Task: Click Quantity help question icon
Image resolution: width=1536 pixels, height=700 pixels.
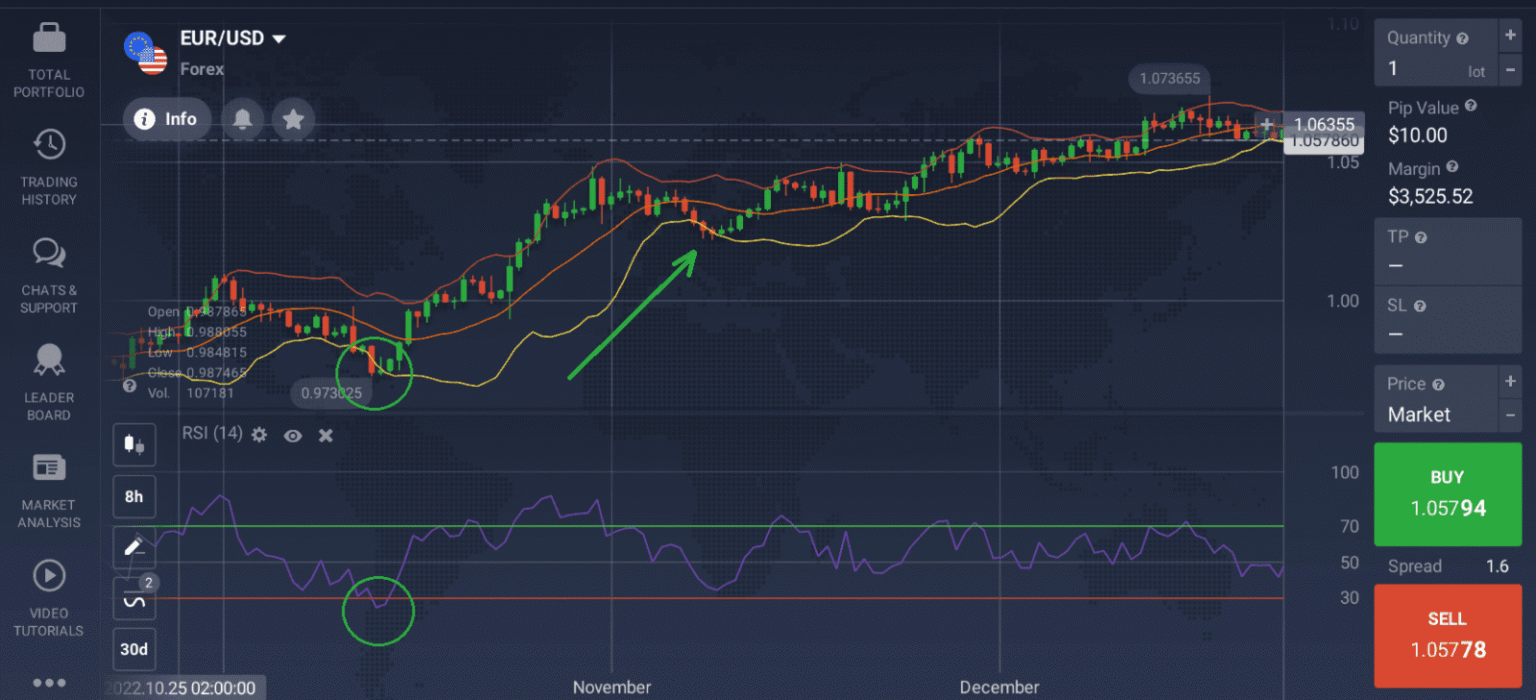Action: [x=1463, y=39]
